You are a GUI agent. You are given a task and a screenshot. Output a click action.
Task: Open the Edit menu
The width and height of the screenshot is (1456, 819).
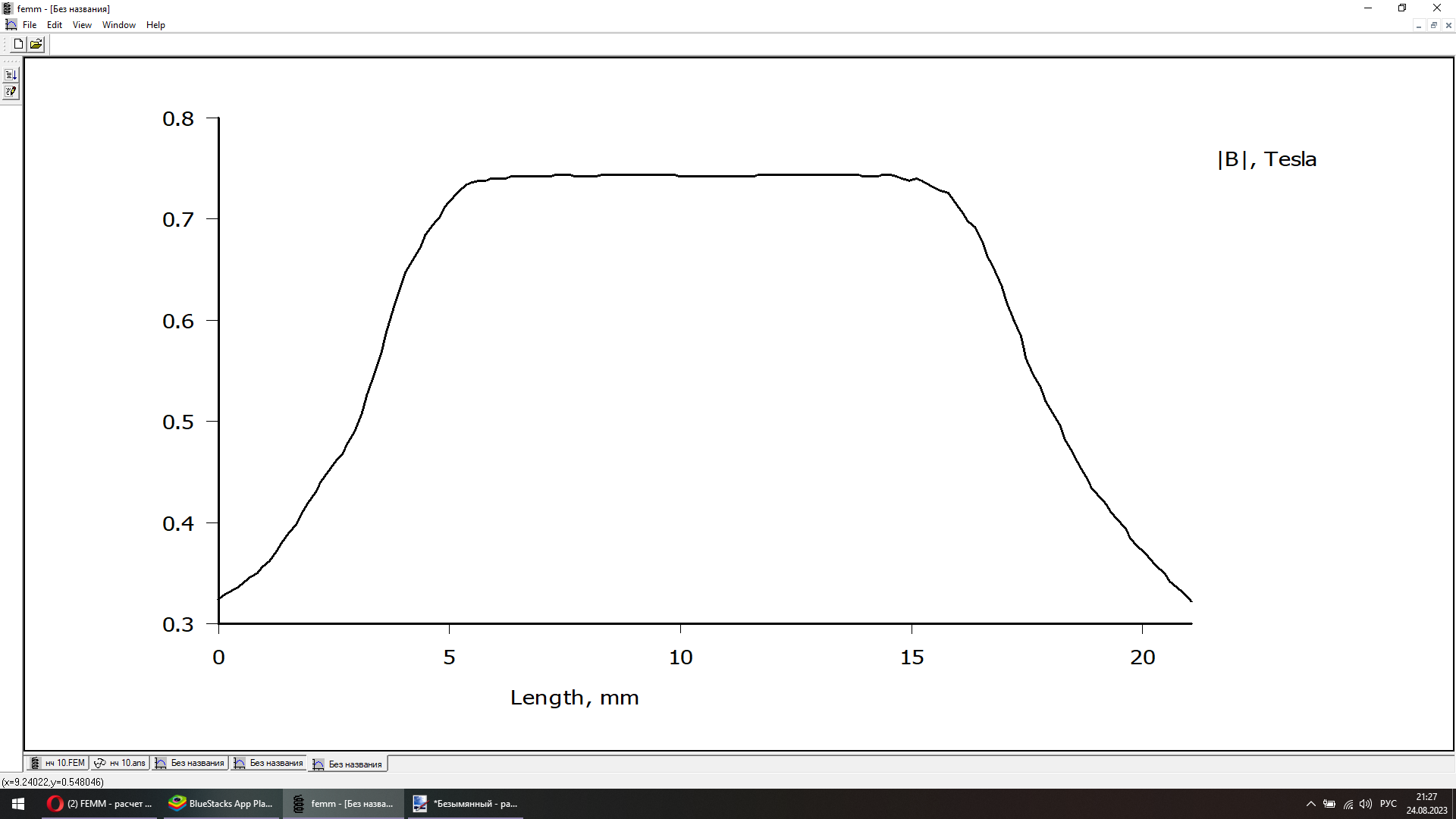(55, 25)
